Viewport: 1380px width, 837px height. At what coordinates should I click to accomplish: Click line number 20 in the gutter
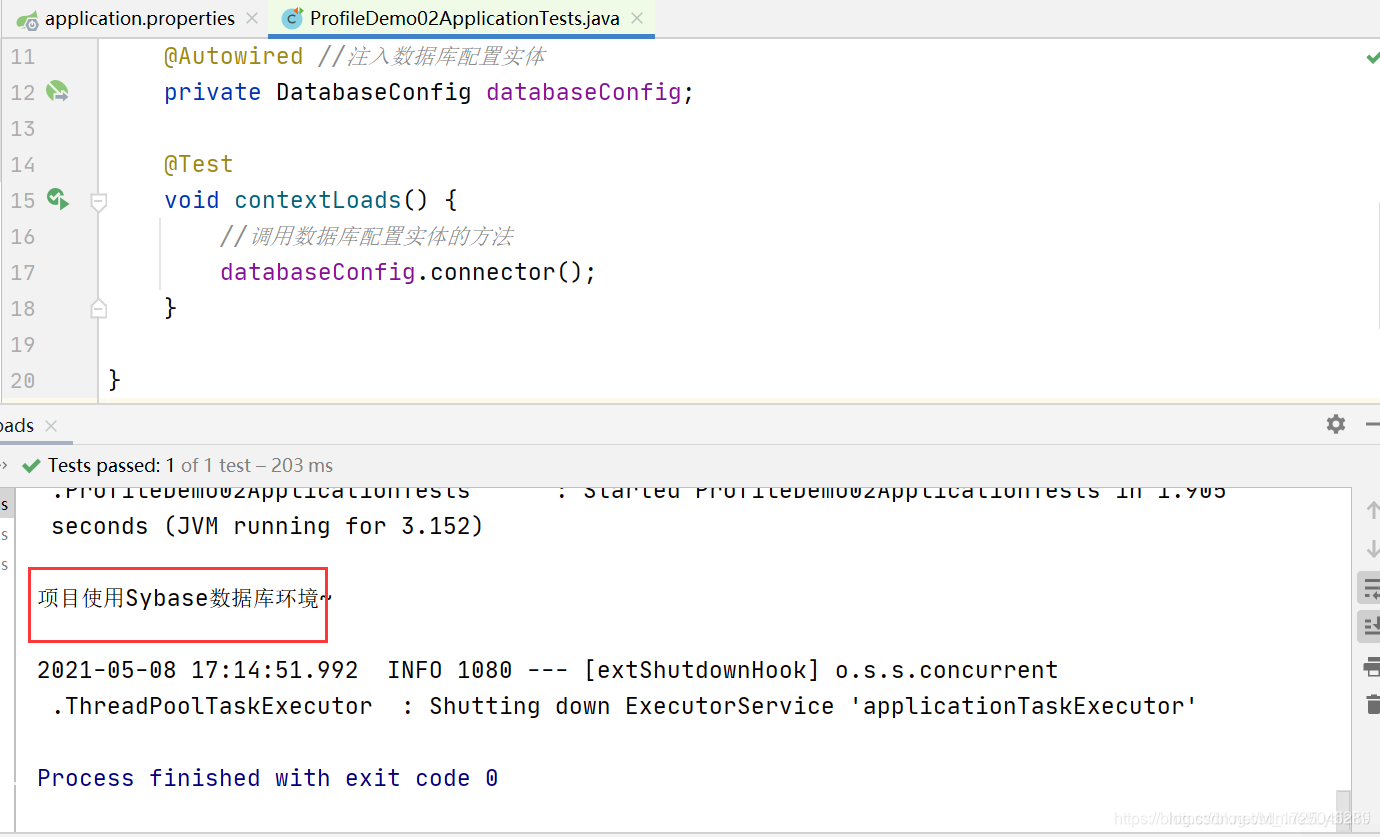coord(22,380)
